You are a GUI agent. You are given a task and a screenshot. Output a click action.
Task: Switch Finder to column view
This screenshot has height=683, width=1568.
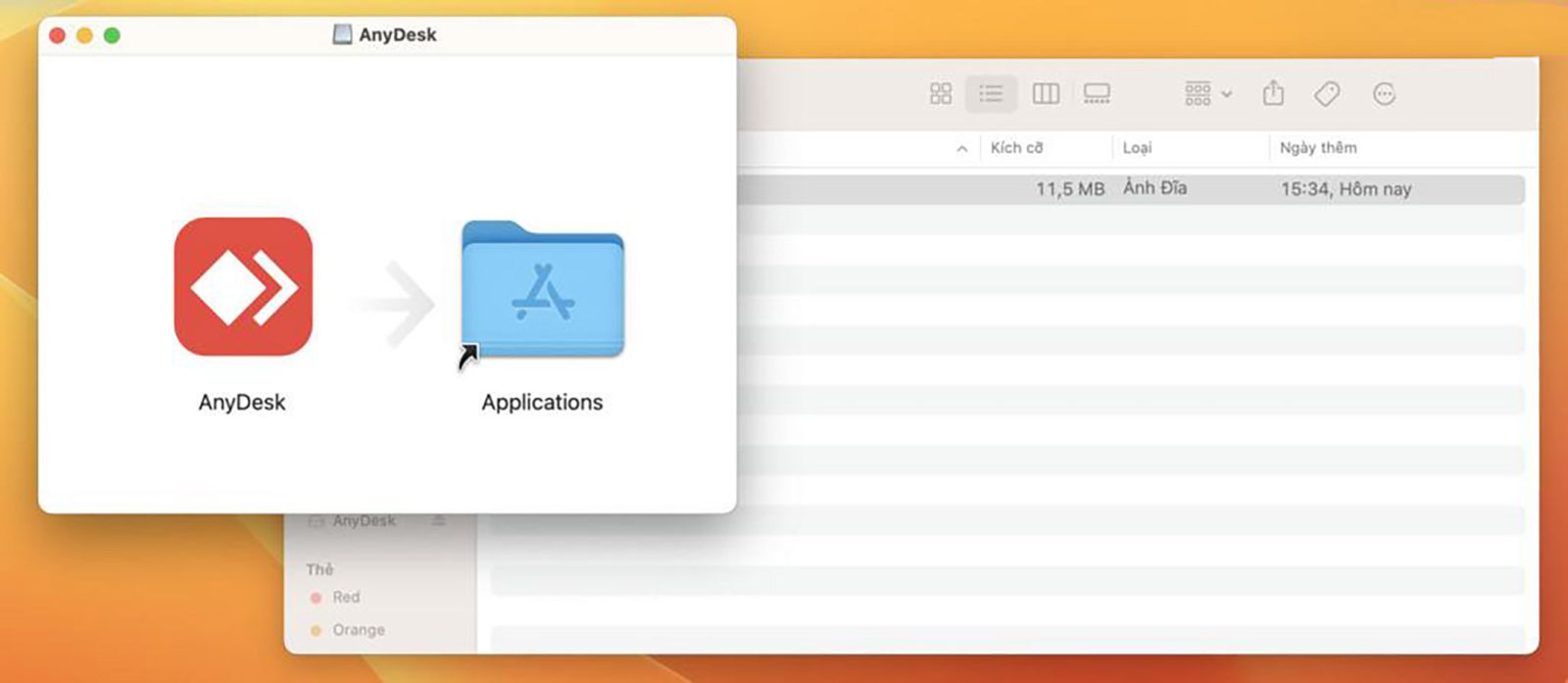1046,94
